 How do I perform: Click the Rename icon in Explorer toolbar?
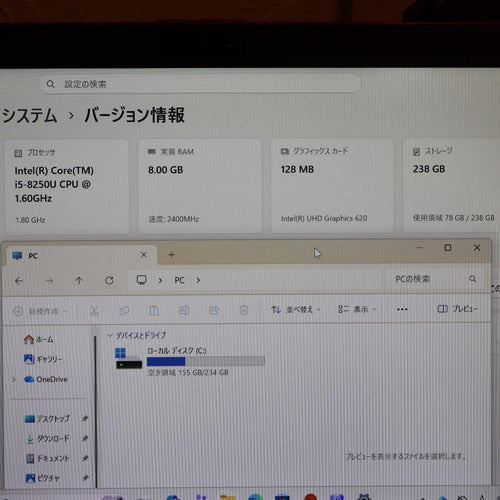(184, 310)
